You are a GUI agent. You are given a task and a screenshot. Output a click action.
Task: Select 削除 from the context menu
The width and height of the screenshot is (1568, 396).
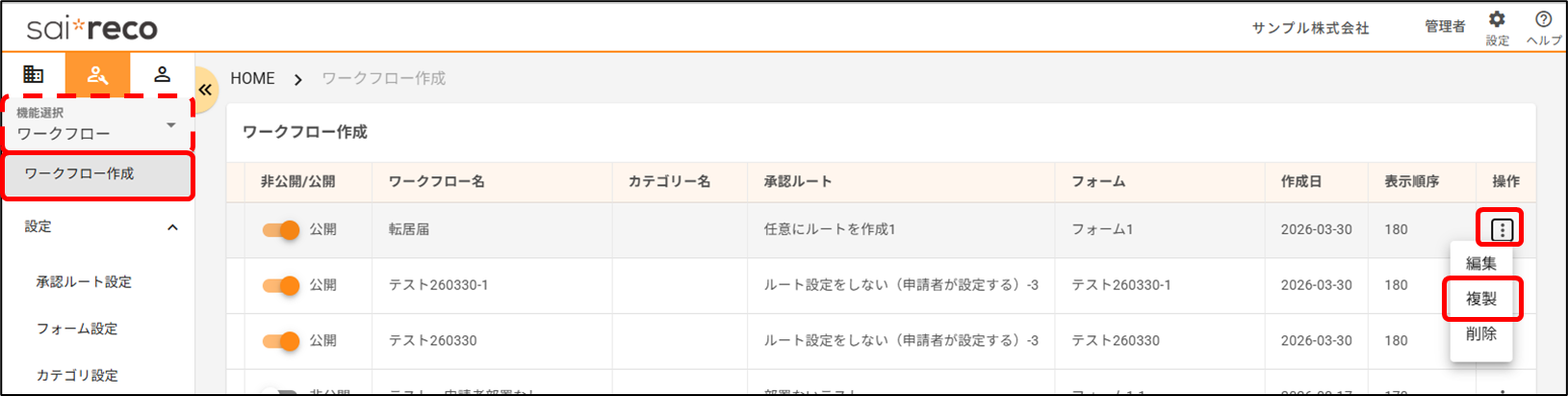(x=1480, y=333)
